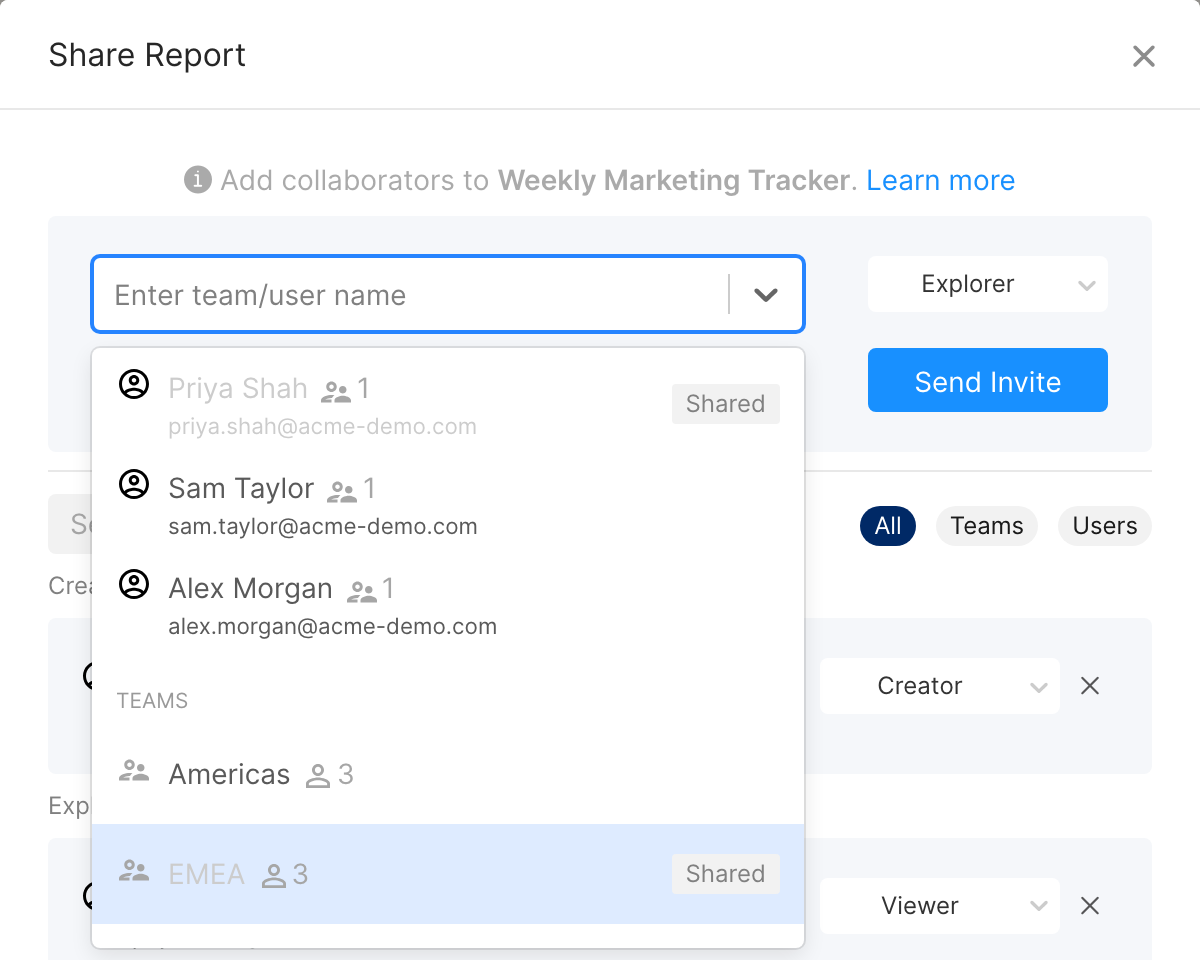Screen dimensions: 1200x960
Task: Select the Americas team
Action: (x=448, y=774)
